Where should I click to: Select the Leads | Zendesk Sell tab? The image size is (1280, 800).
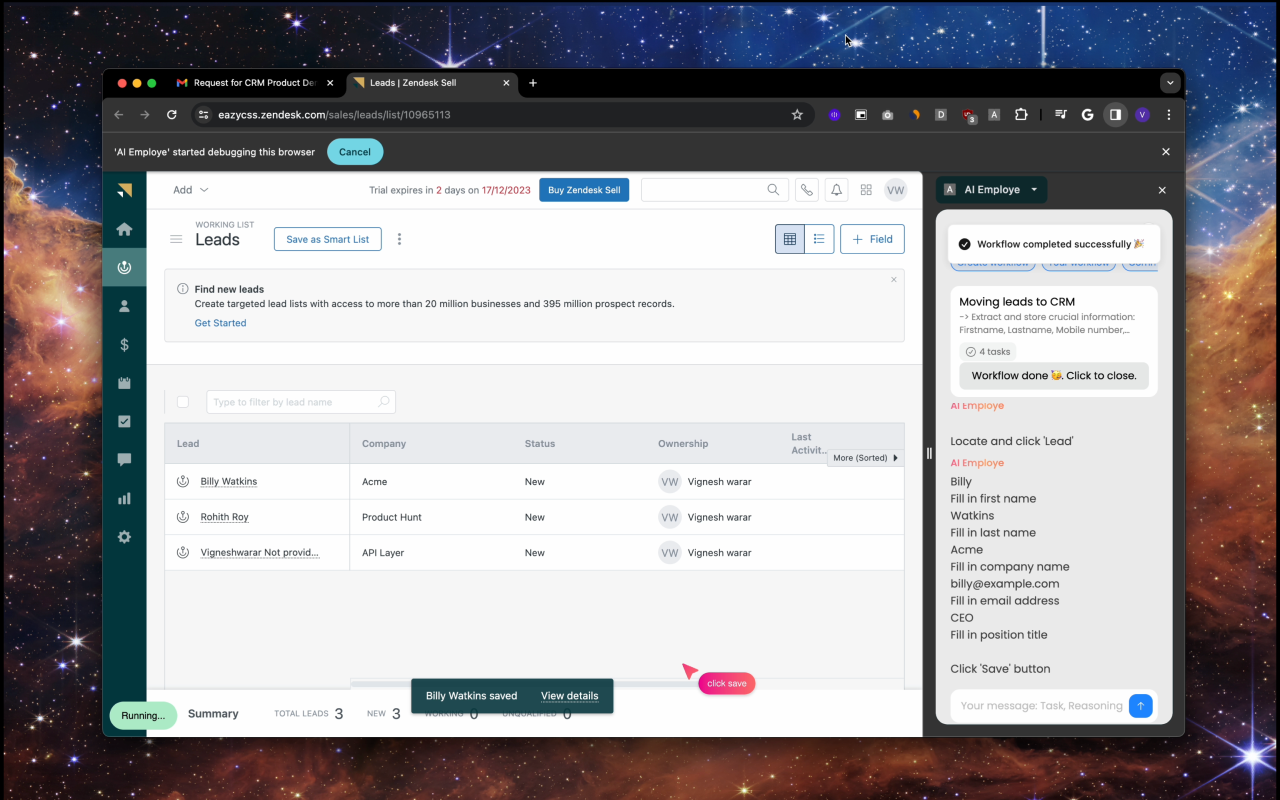[x=432, y=83]
